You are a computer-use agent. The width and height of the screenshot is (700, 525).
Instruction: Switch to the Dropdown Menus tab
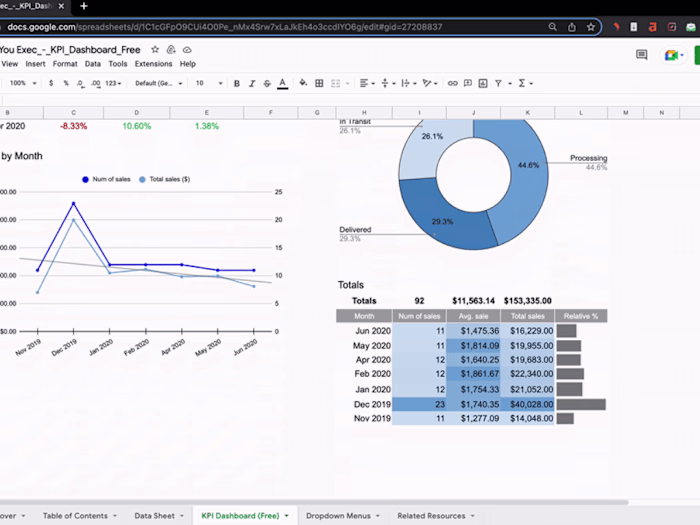(x=338, y=516)
